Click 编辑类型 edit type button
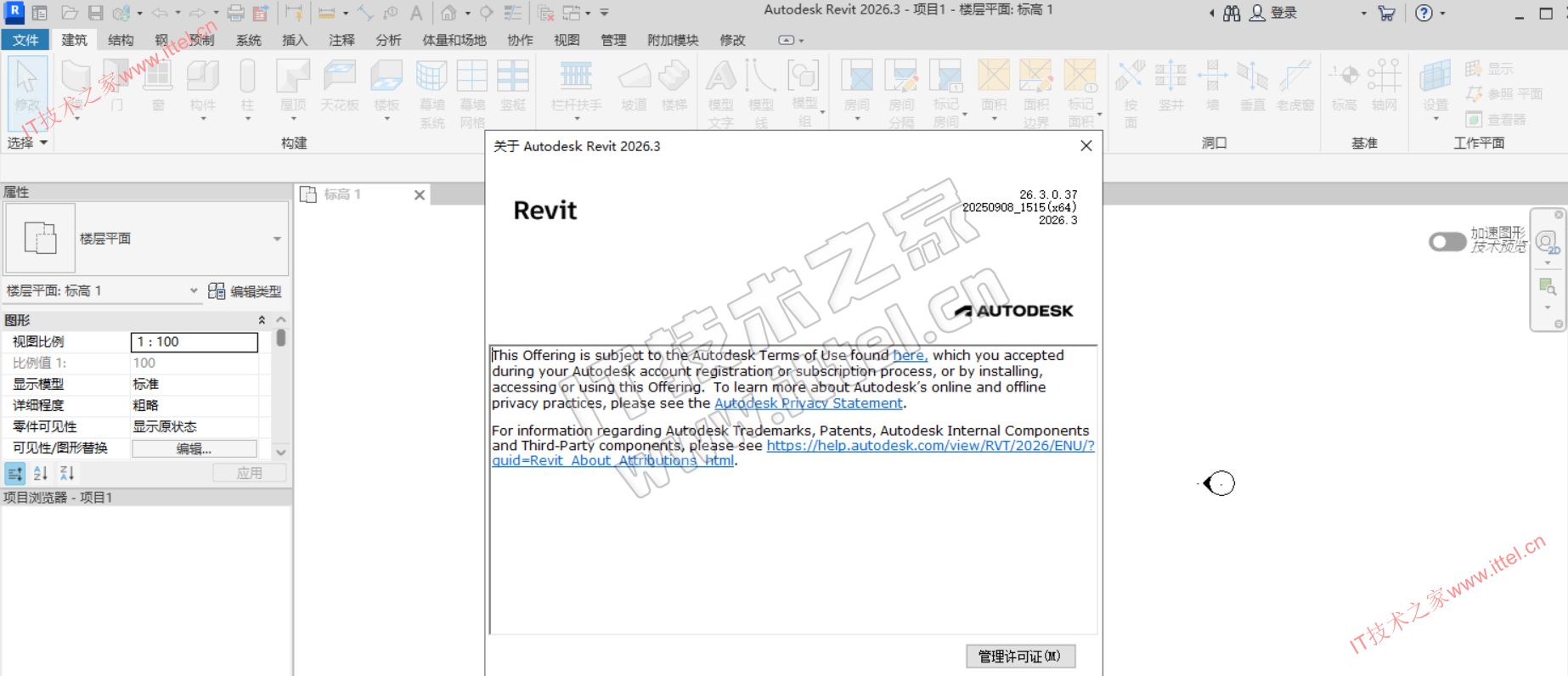 click(245, 291)
